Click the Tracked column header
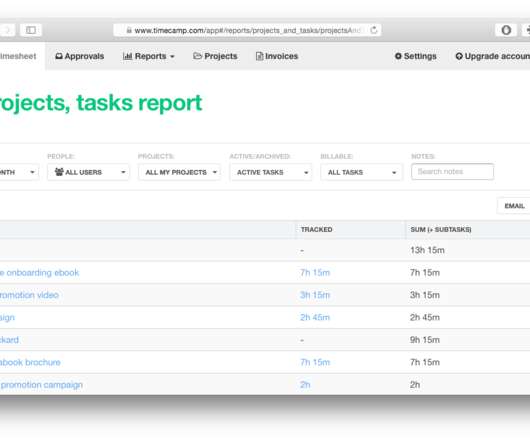The height and width of the screenshot is (442, 530). pyautogui.click(x=316, y=229)
